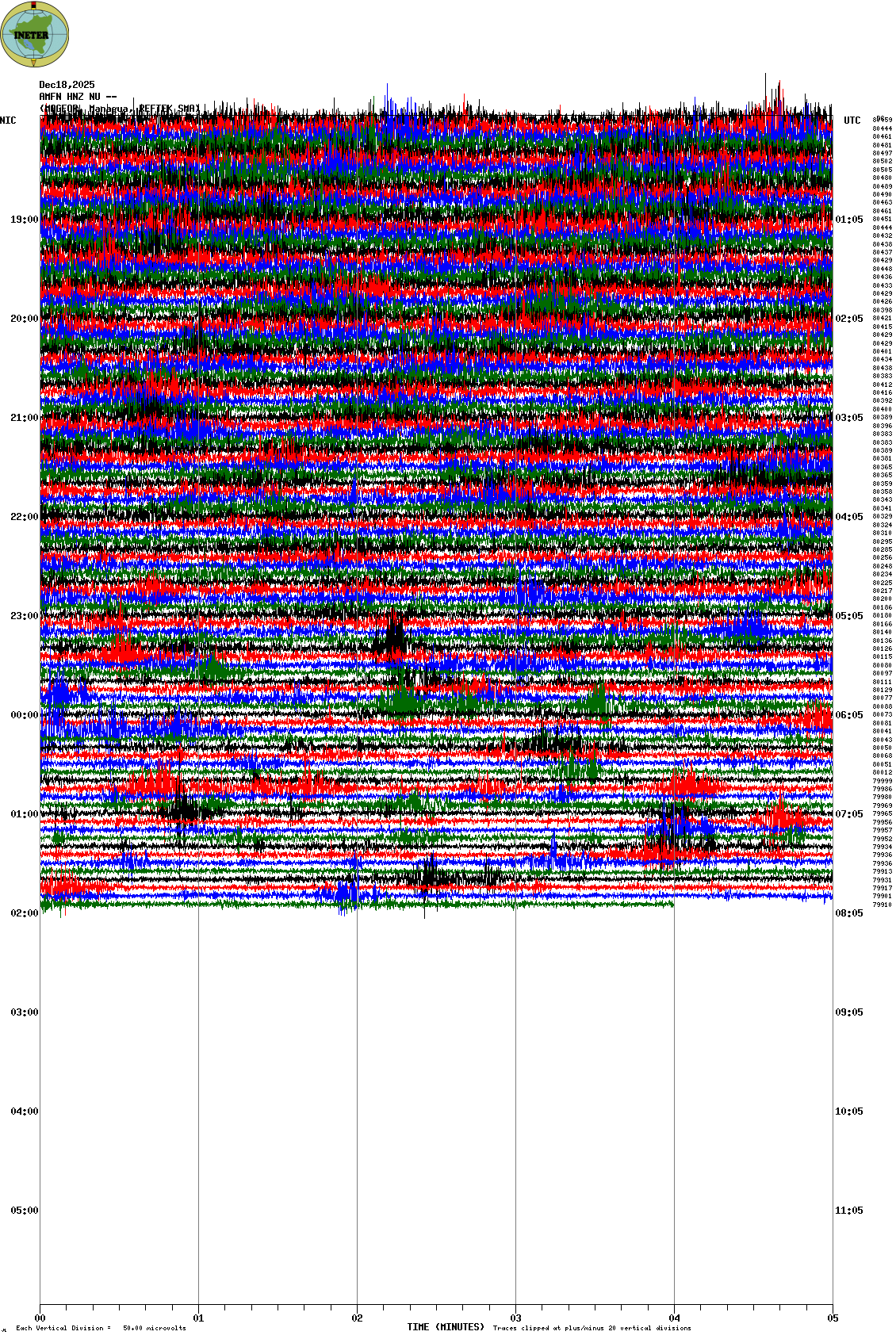Select the 11:05 UTC time marker
Viewport: 896px width, 1339px height.
pos(848,1211)
